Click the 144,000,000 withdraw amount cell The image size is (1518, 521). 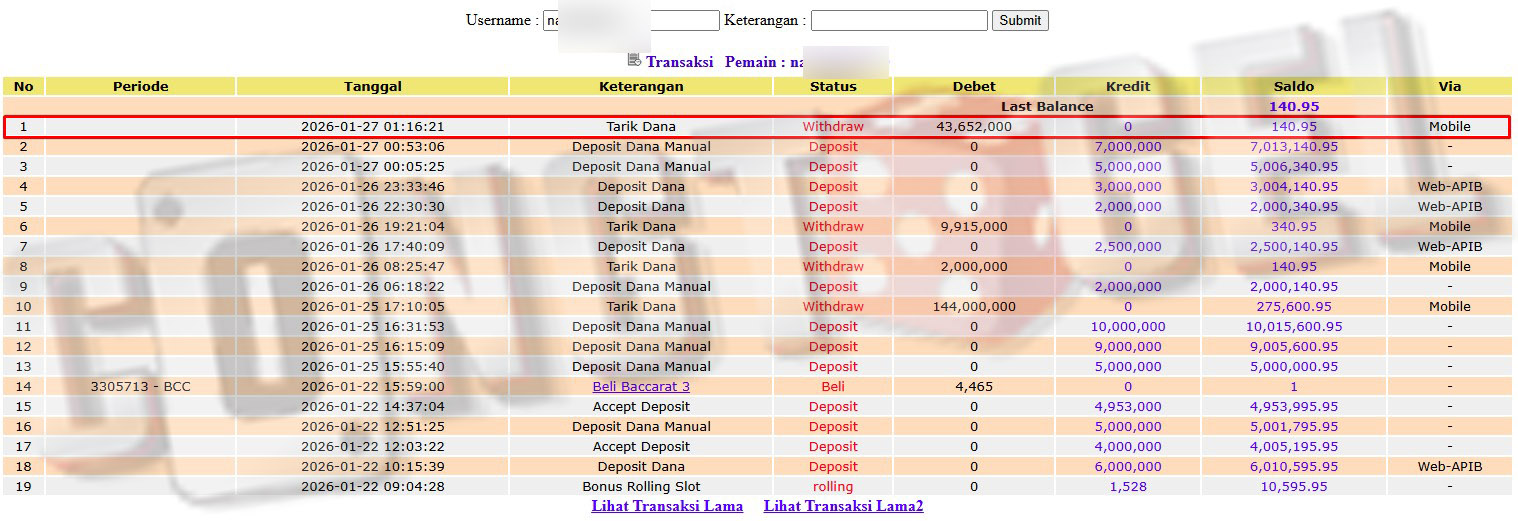[973, 306]
